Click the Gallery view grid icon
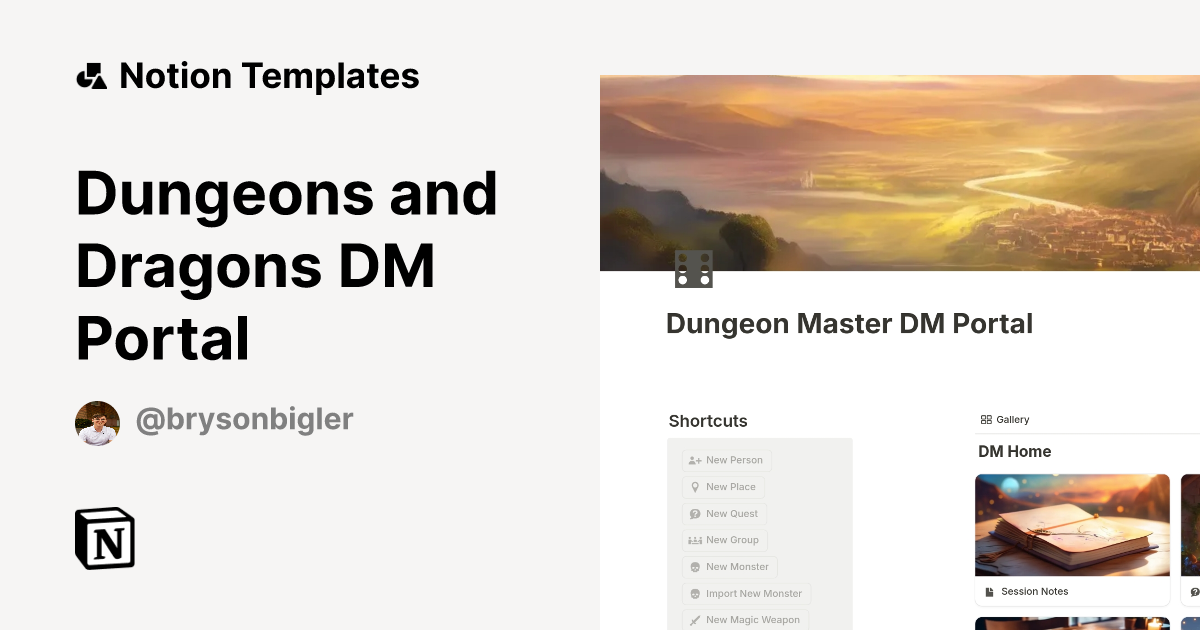Viewport: 1200px width, 630px height. pyautogui.click(x=986, y=420)
